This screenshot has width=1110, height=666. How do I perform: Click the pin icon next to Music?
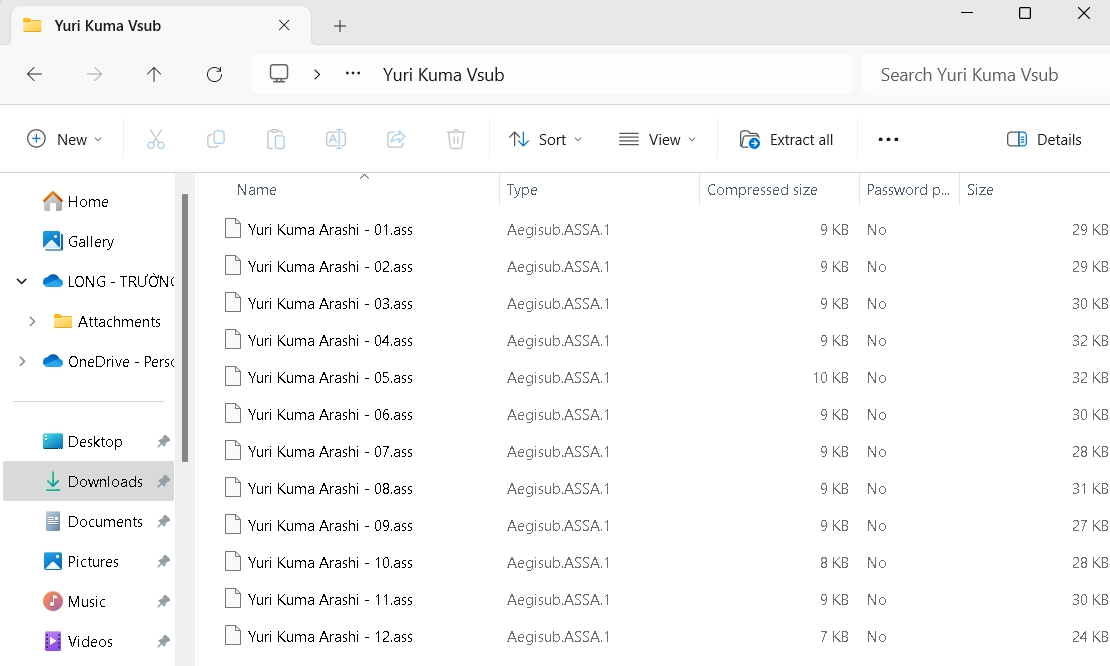164,602
